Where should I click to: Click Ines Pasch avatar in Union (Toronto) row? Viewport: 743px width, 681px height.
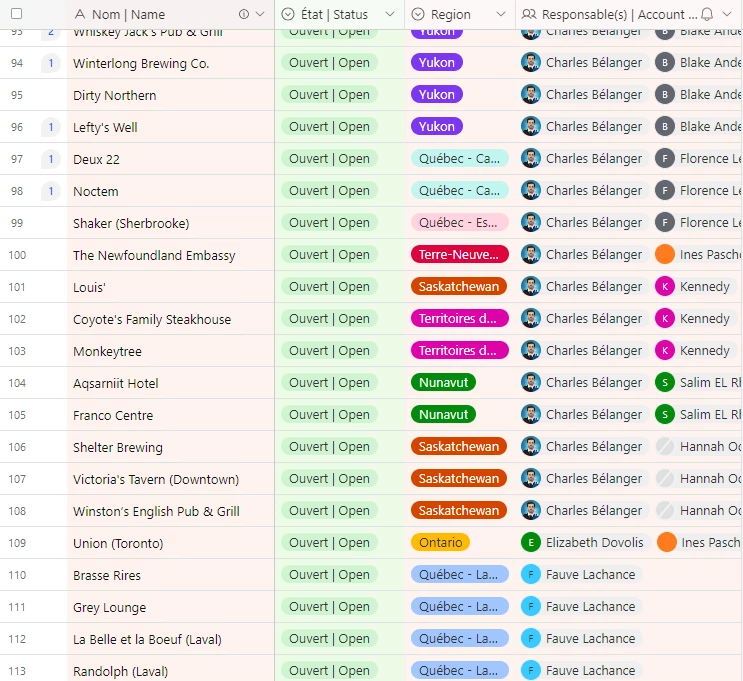[x=667, y=542]
